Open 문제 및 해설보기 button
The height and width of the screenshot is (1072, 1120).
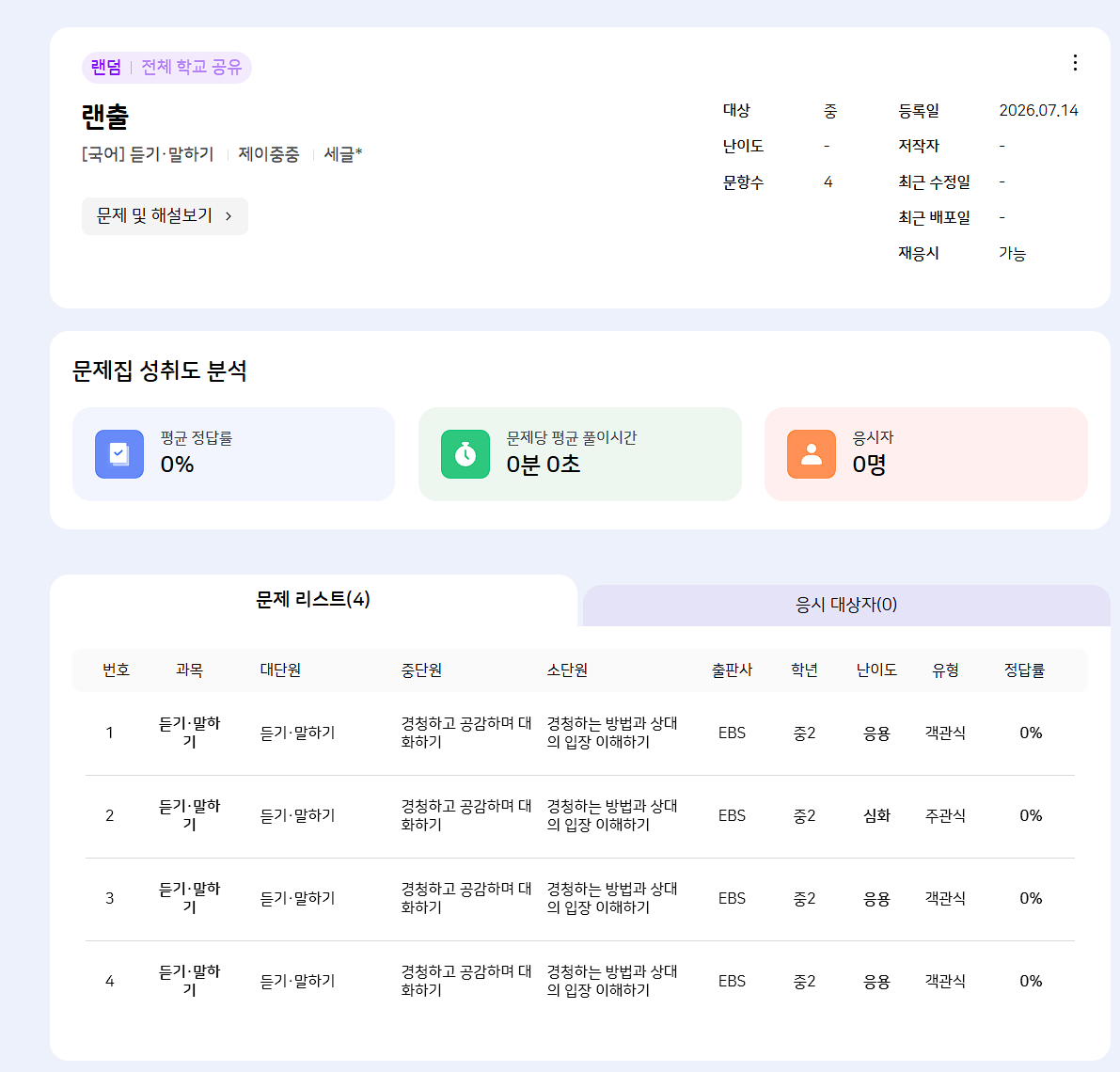[165, 215]
